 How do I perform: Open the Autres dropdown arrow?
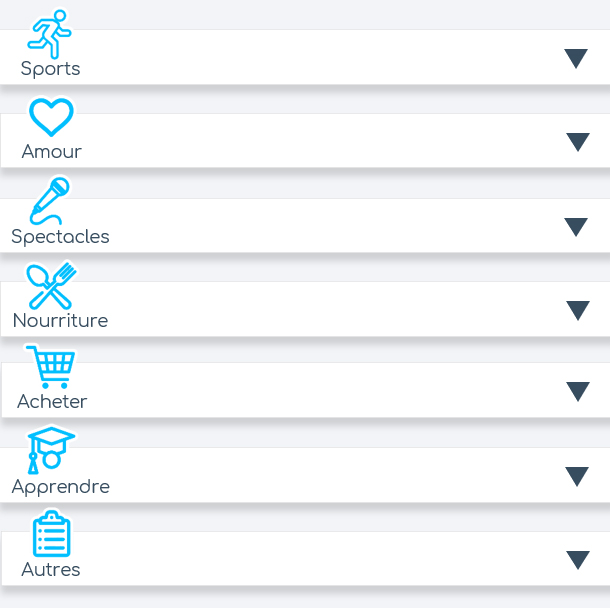pos(578,560)
